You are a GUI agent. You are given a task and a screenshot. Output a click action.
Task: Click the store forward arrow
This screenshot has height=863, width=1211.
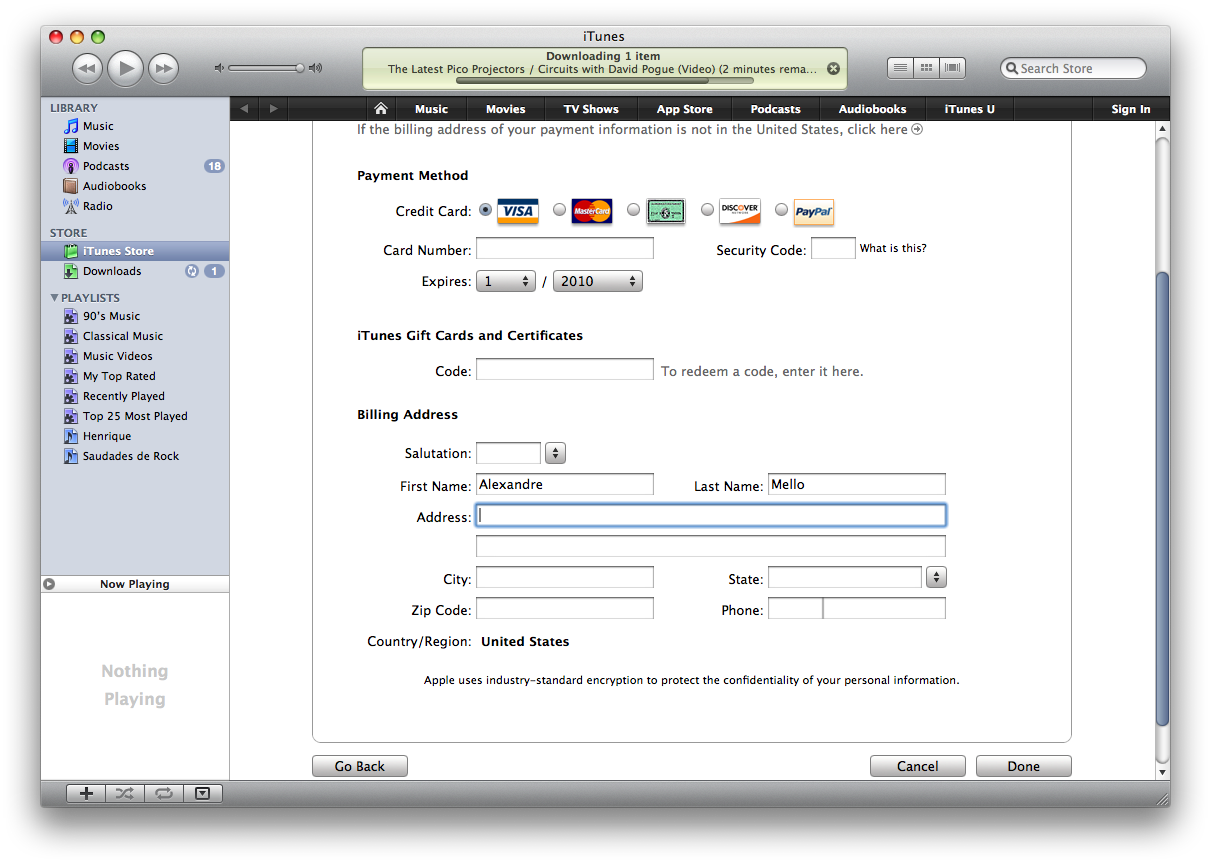pyautogui.click(x=272, y=109)
